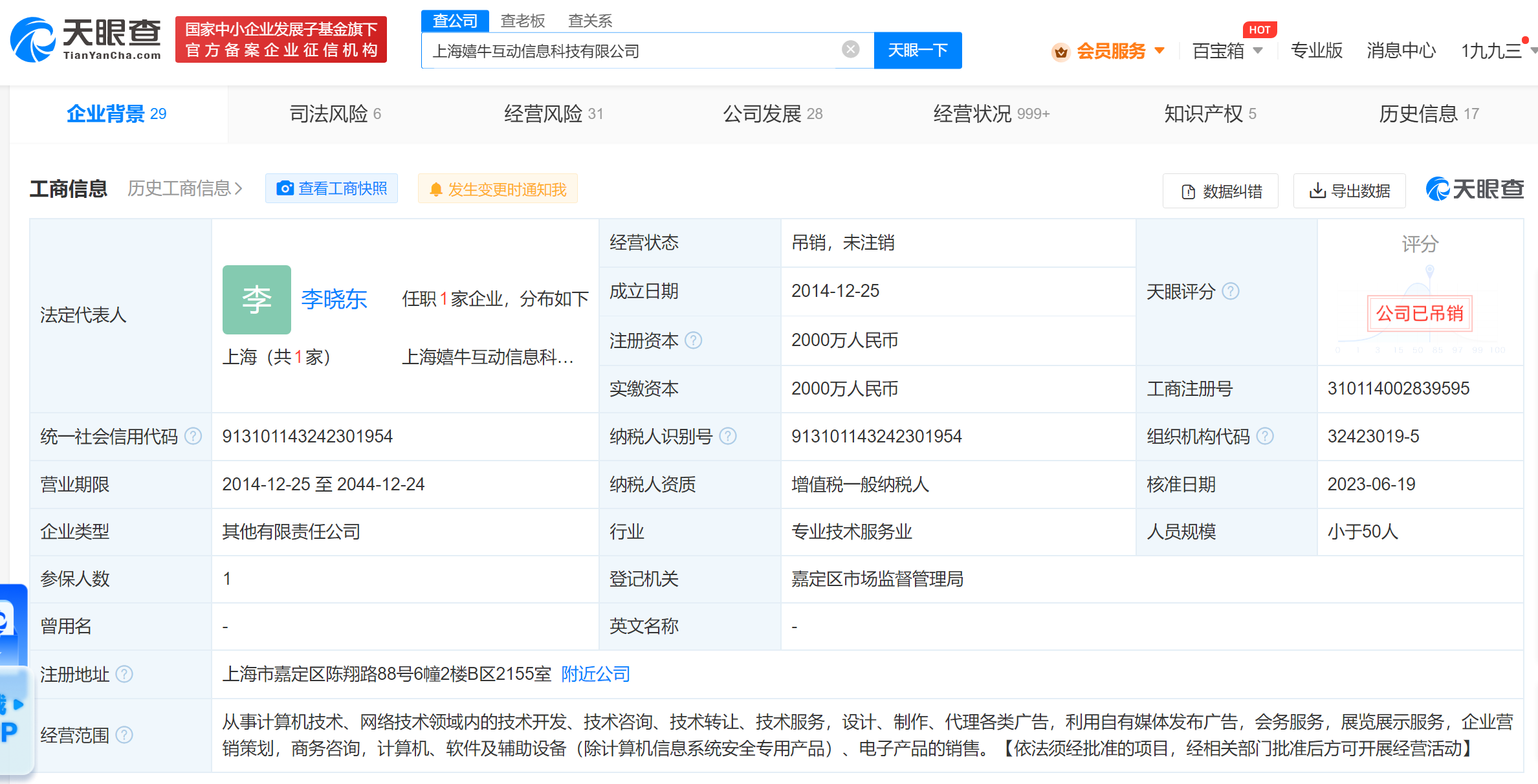
Task: Clear the search box with X icon
Action: tap(850, 50)
